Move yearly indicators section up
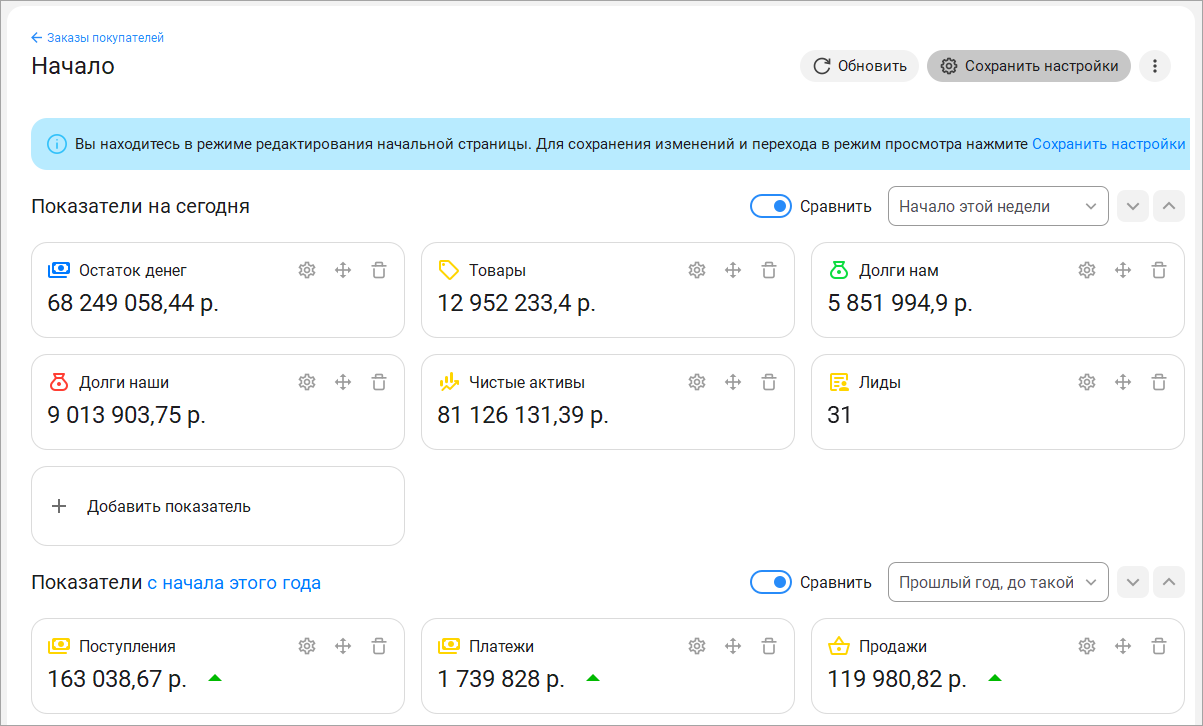 pos(1169,582)
